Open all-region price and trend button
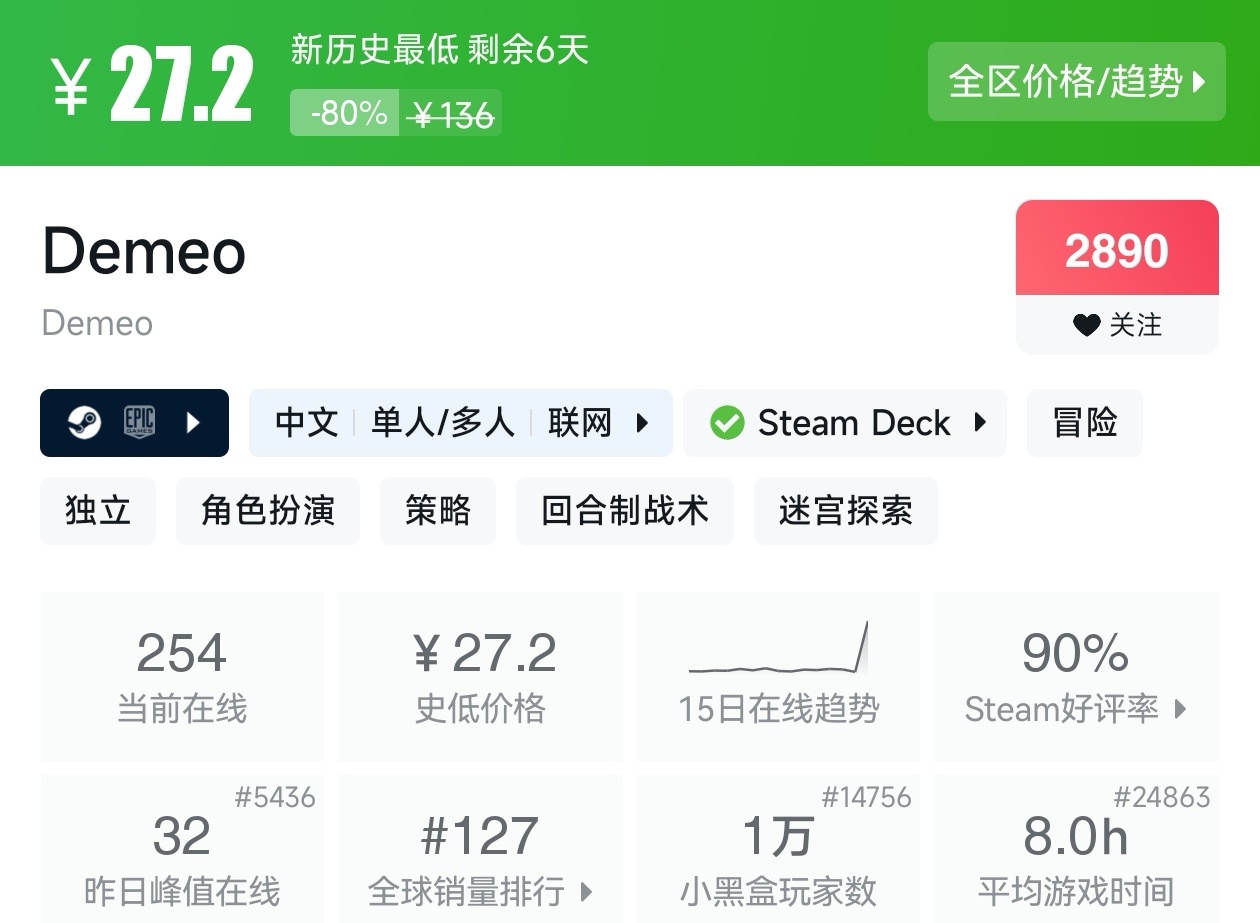 1076,82
